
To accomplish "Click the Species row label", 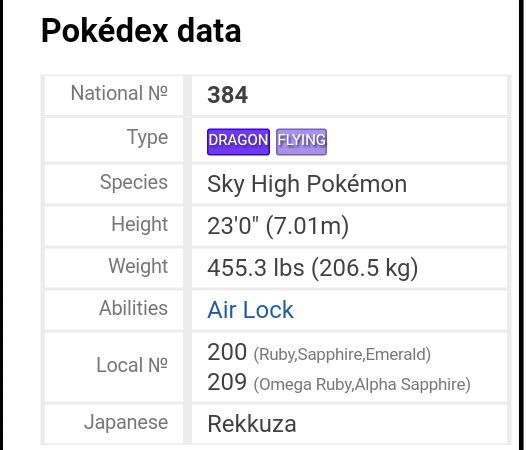I will click(x=134, y=182).
